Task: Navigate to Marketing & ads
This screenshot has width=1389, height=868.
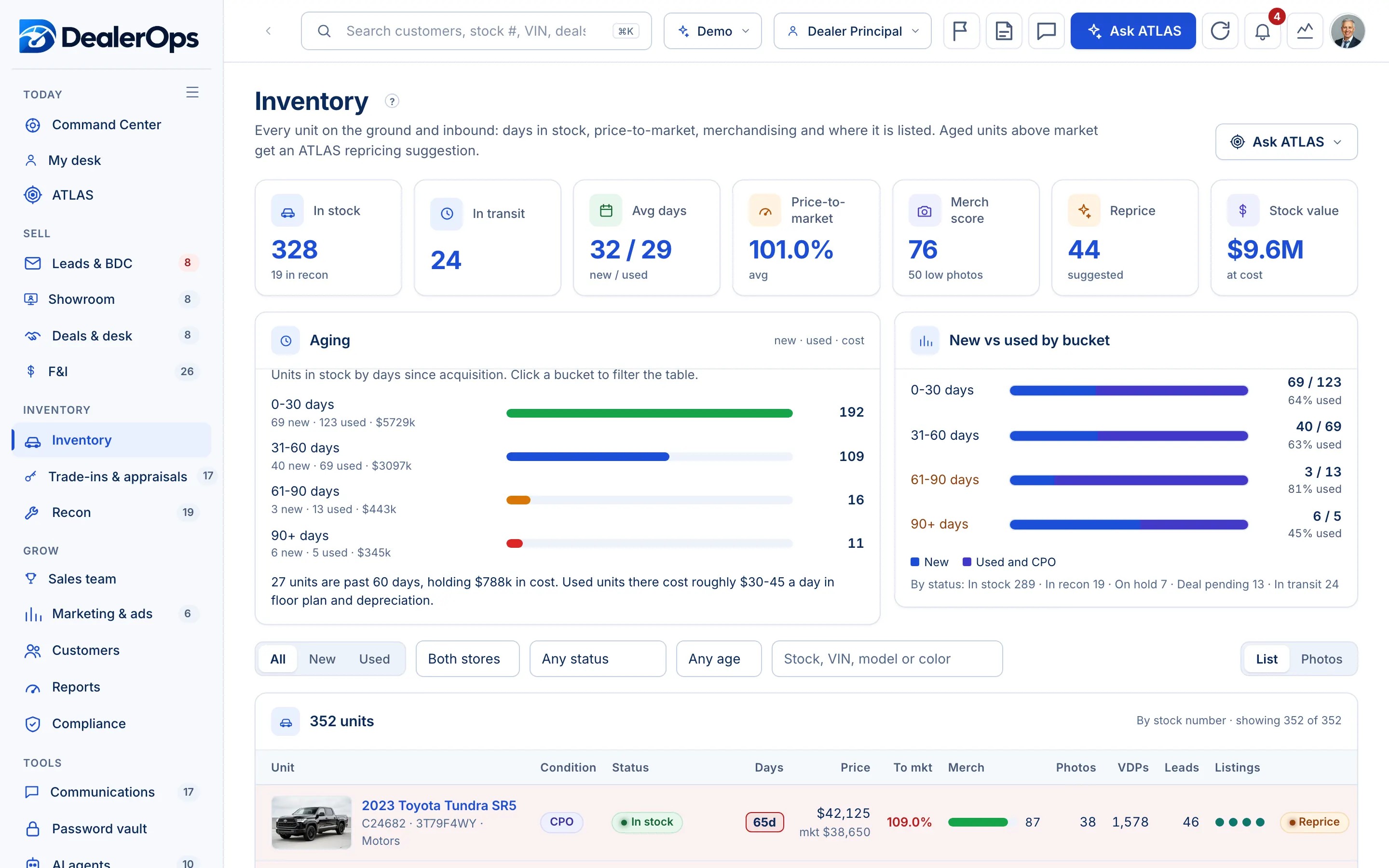Action: pyautogui.click(x=111, y=614)
